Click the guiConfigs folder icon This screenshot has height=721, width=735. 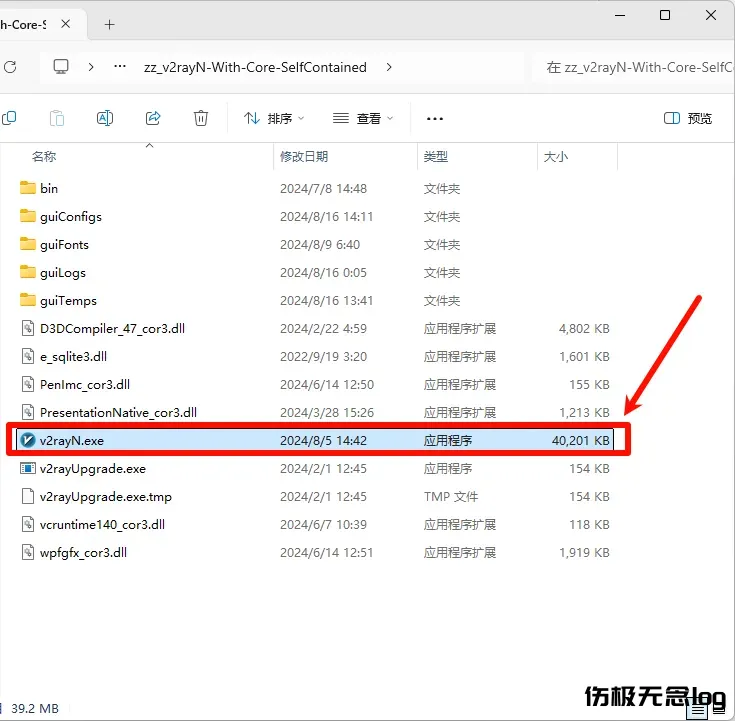(28, 216)
